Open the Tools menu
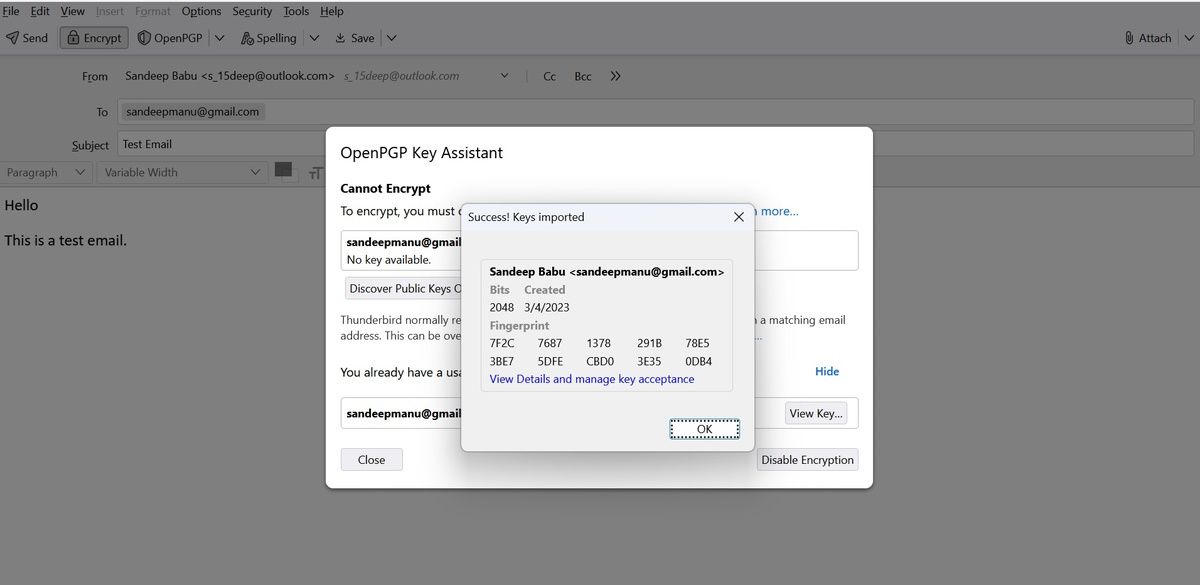Image resolution: width=1200 pixels, height=585 pixels. point(296,11)
